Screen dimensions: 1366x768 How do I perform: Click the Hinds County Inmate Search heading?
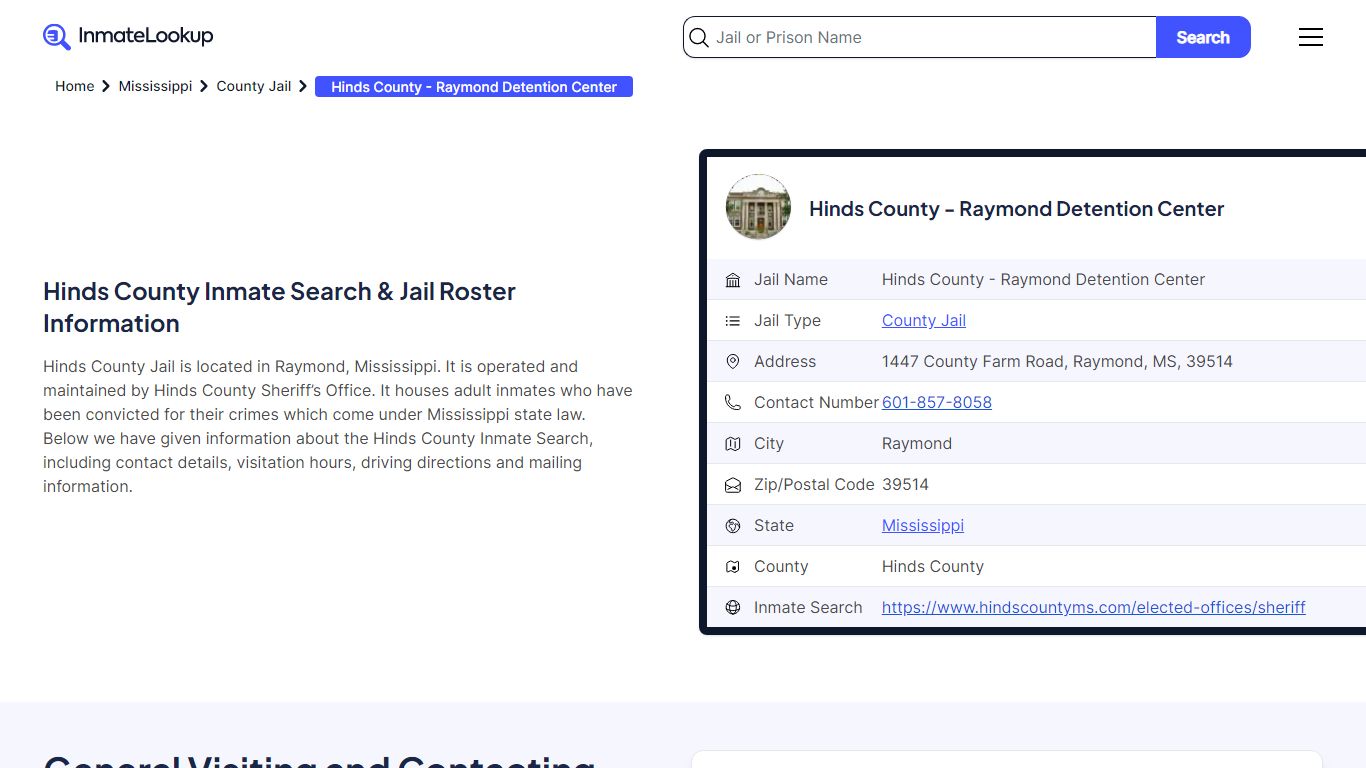(279, 307)
